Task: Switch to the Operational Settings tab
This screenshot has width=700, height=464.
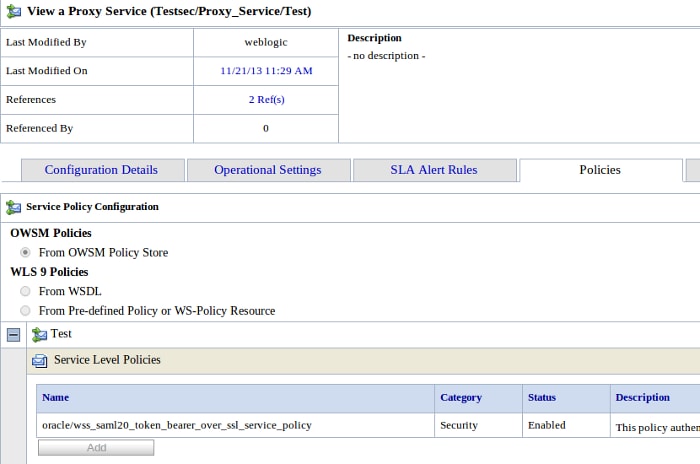Action: coord(268,170)
